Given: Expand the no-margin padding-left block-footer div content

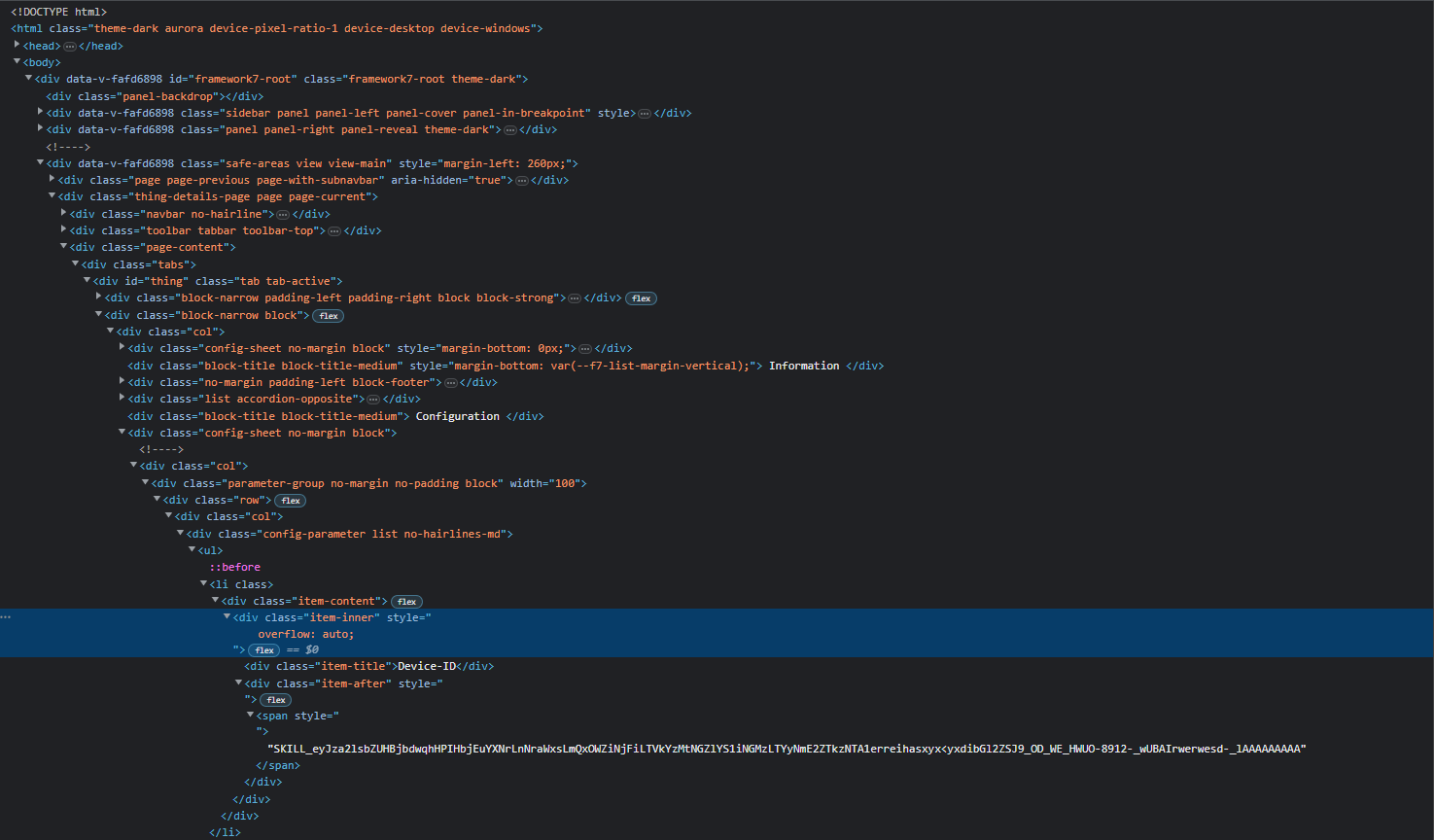Looking at the screenshot, I should [x=451, y=381].
